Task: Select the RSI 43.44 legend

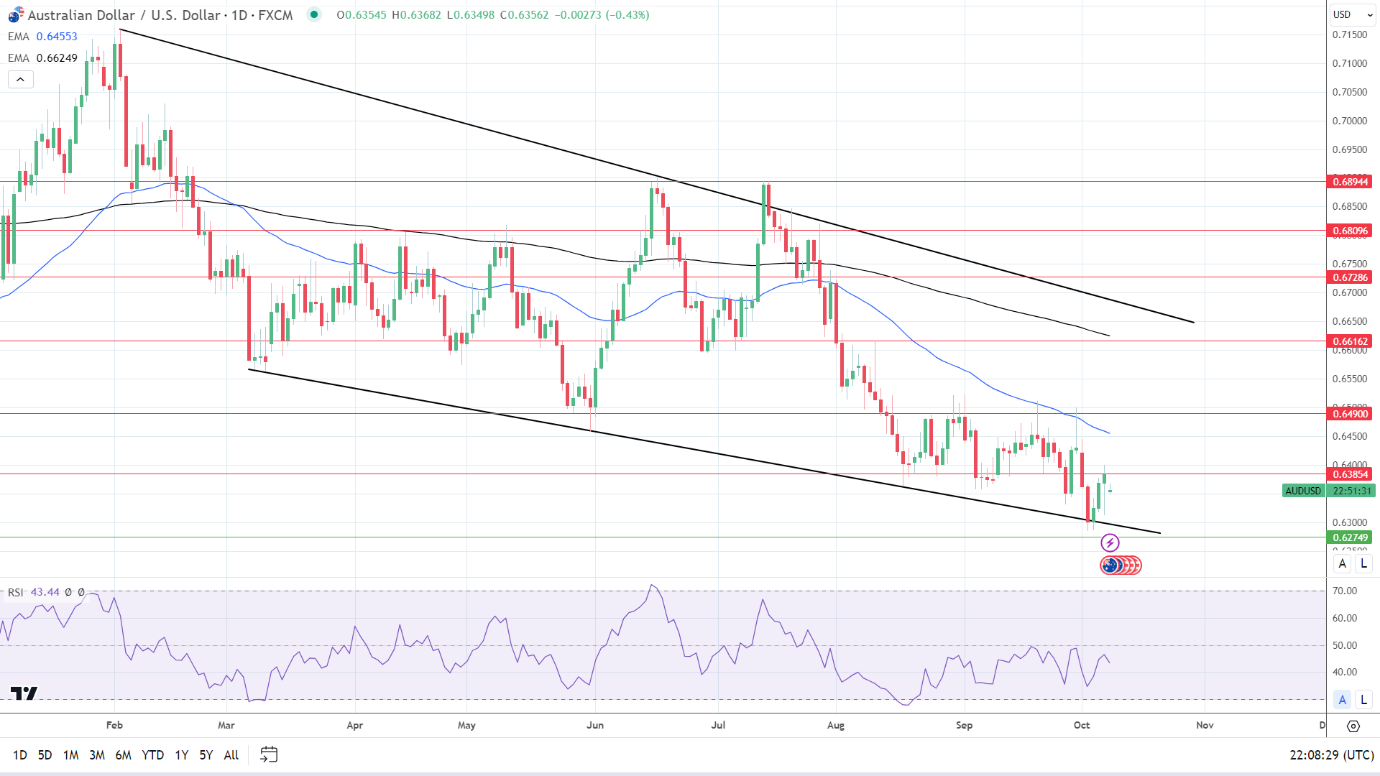Action: (x=33, y=592)
